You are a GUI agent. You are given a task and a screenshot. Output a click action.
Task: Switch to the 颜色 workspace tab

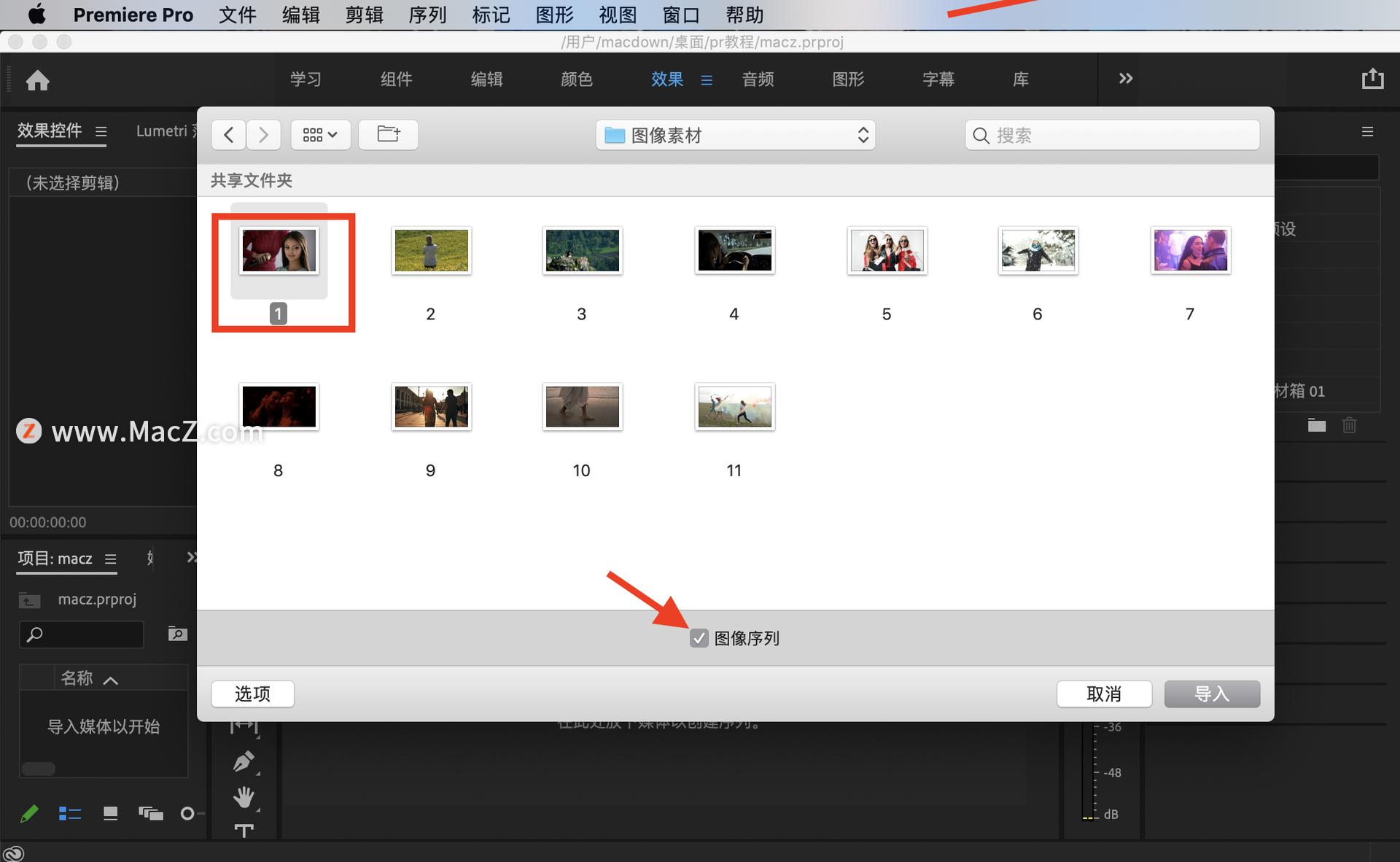[576, 79]
